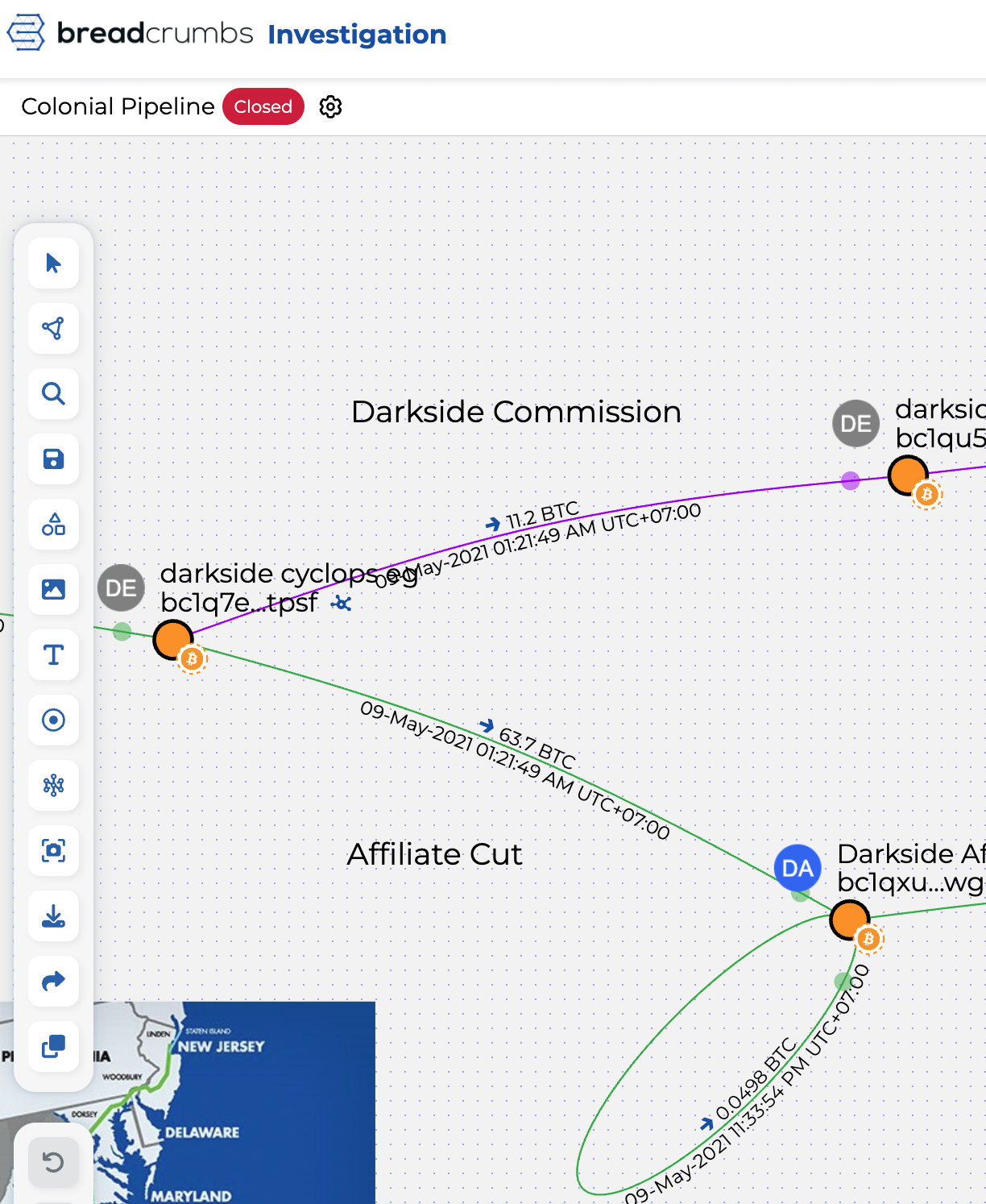The height and width of the screenshot is (1204, 986).
Task: Open the shapes tool
Action: click(x=53, y=525)
